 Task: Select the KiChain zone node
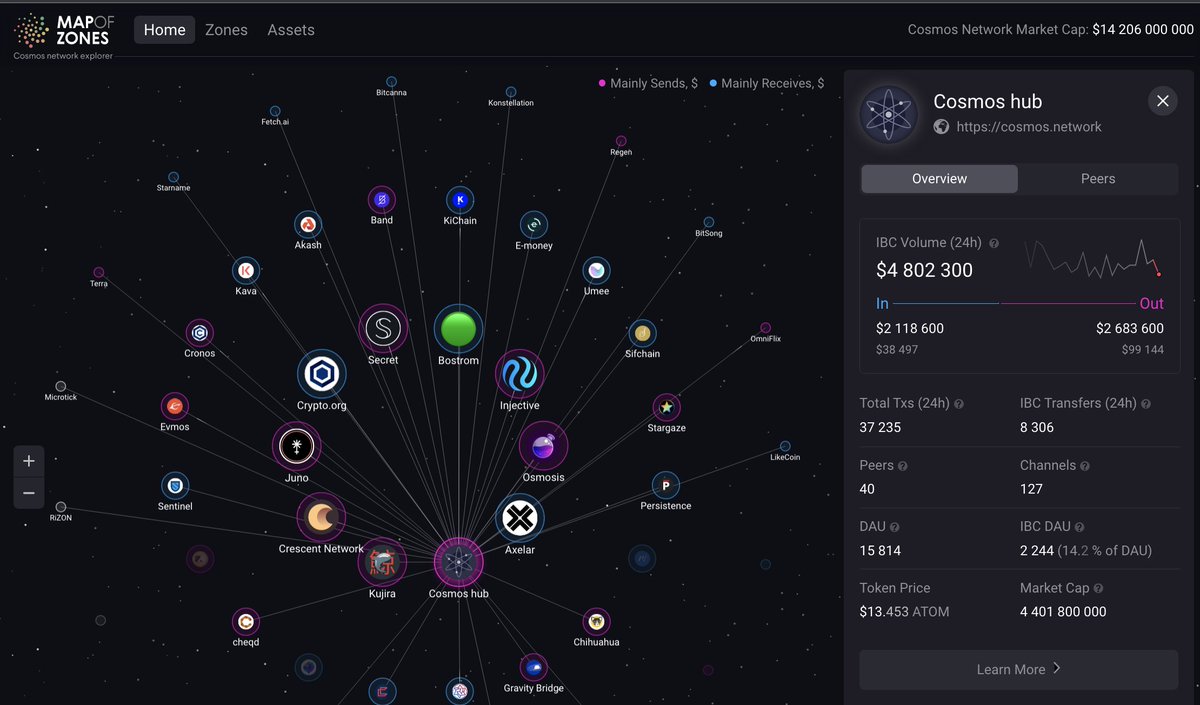460,200
